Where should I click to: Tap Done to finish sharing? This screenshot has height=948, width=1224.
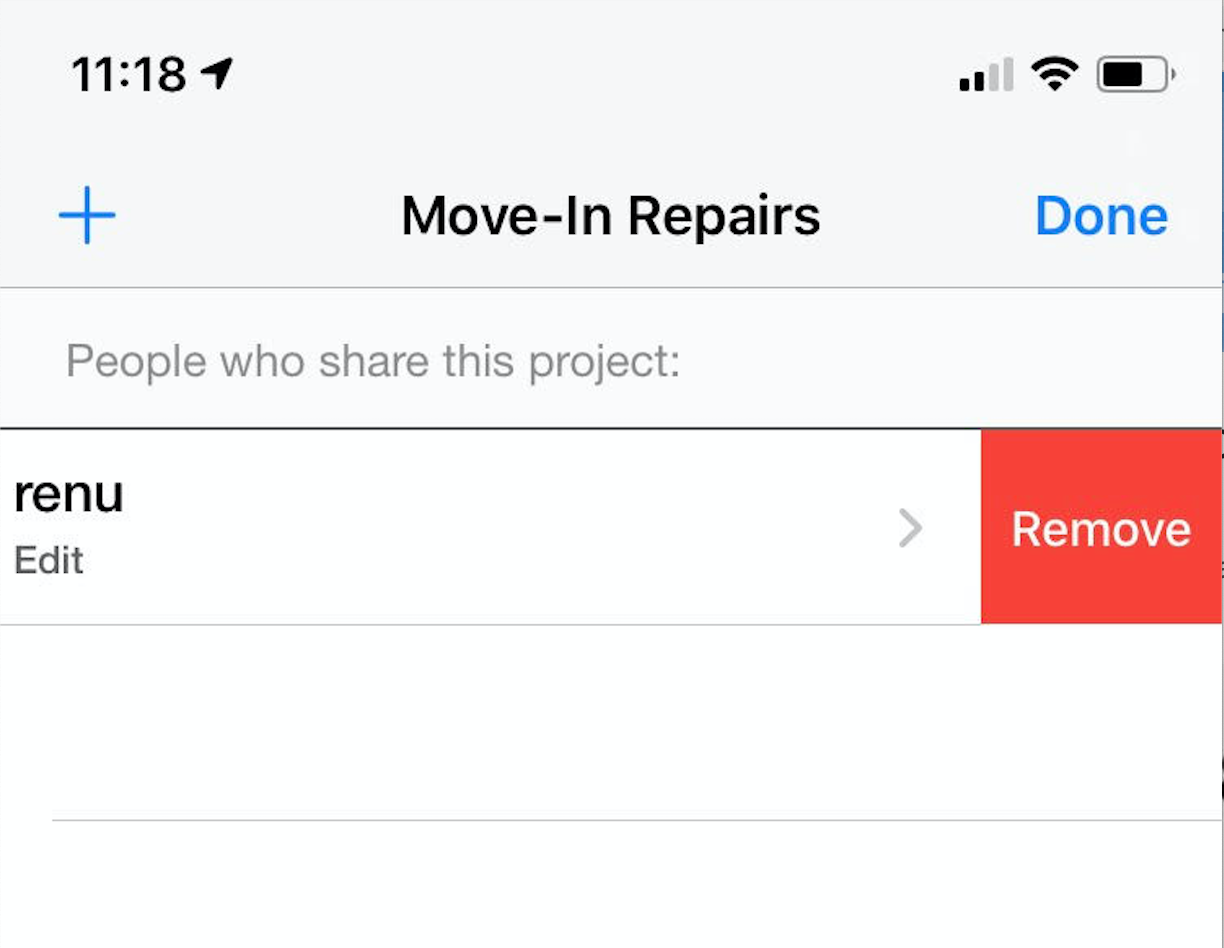coord(1101,216)
